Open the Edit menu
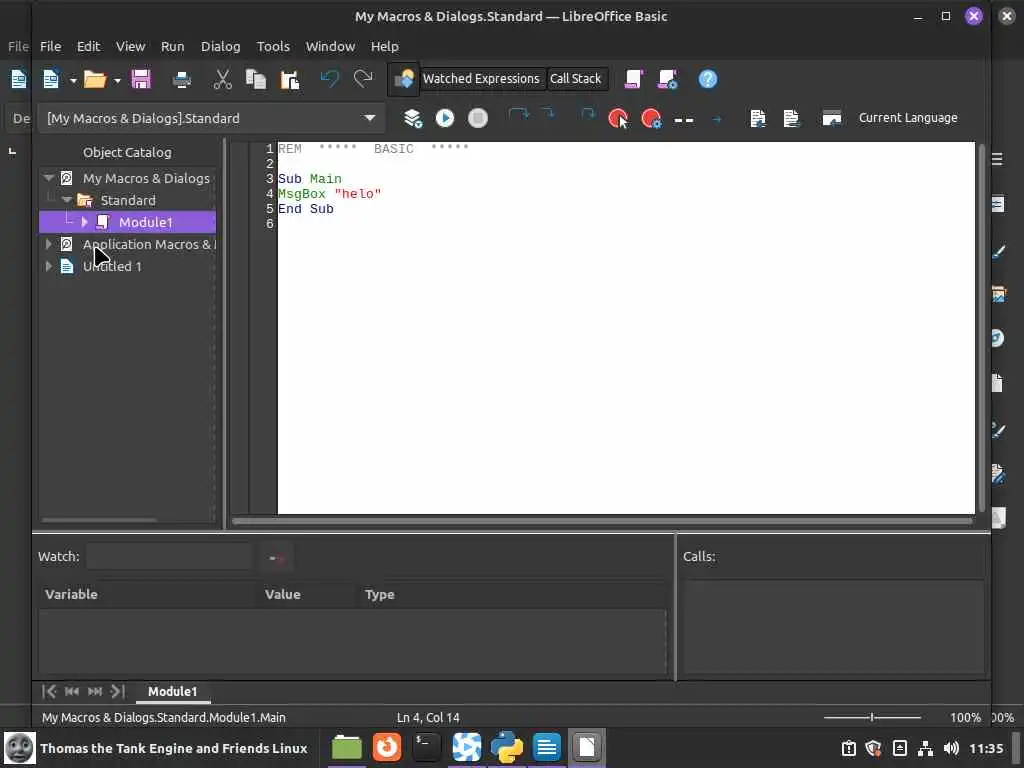This screenshot has height=768, width=1024. pyautogui.click(x=88, y=46)
